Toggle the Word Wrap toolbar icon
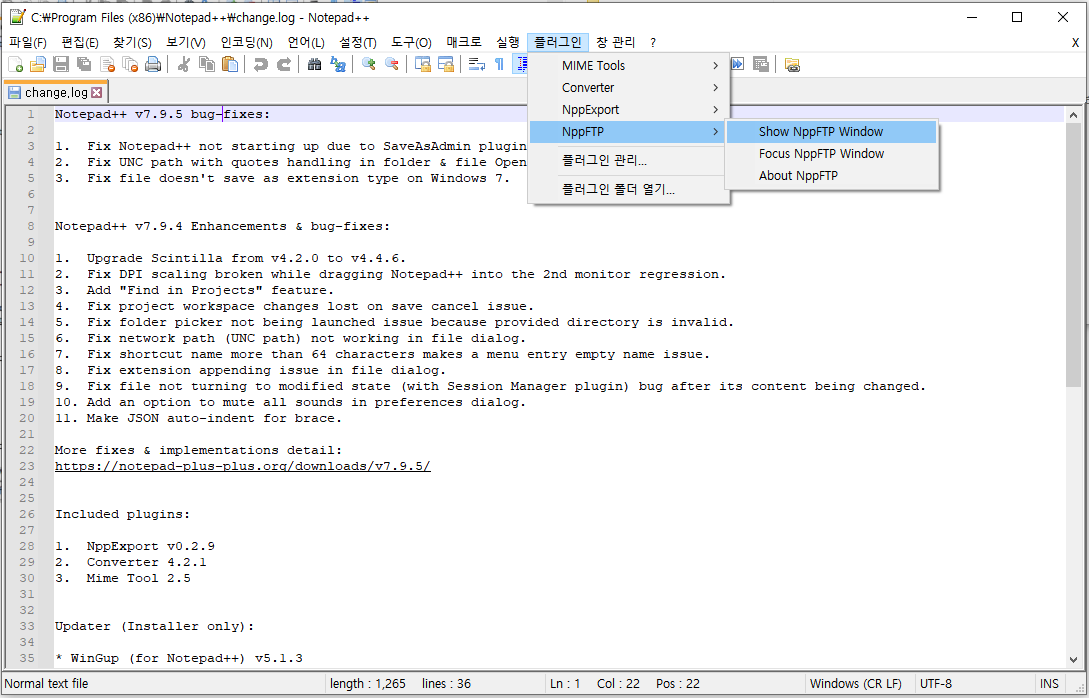The image size is (1089, 698). pos(476,65)
